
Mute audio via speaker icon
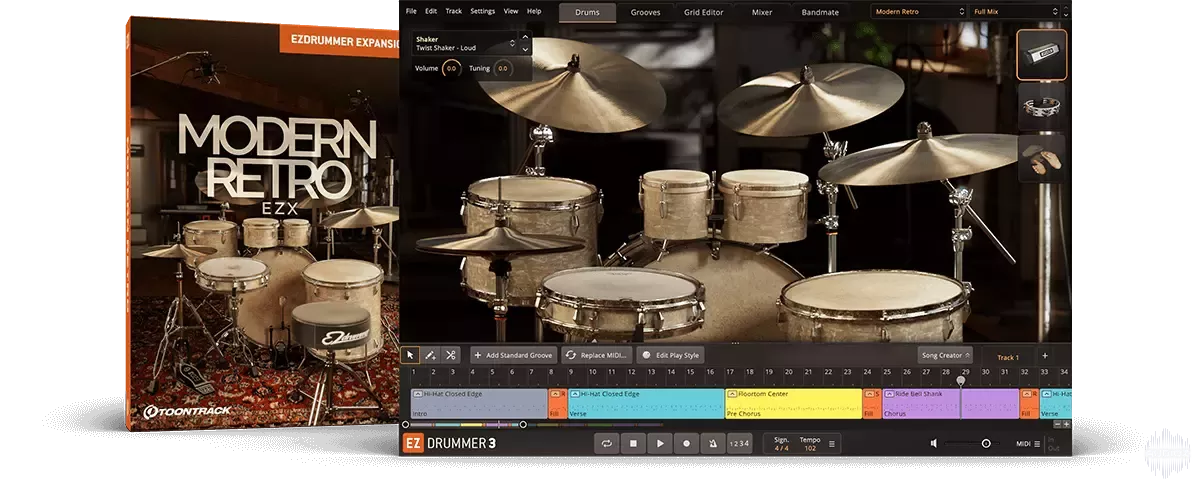(934, 443)
